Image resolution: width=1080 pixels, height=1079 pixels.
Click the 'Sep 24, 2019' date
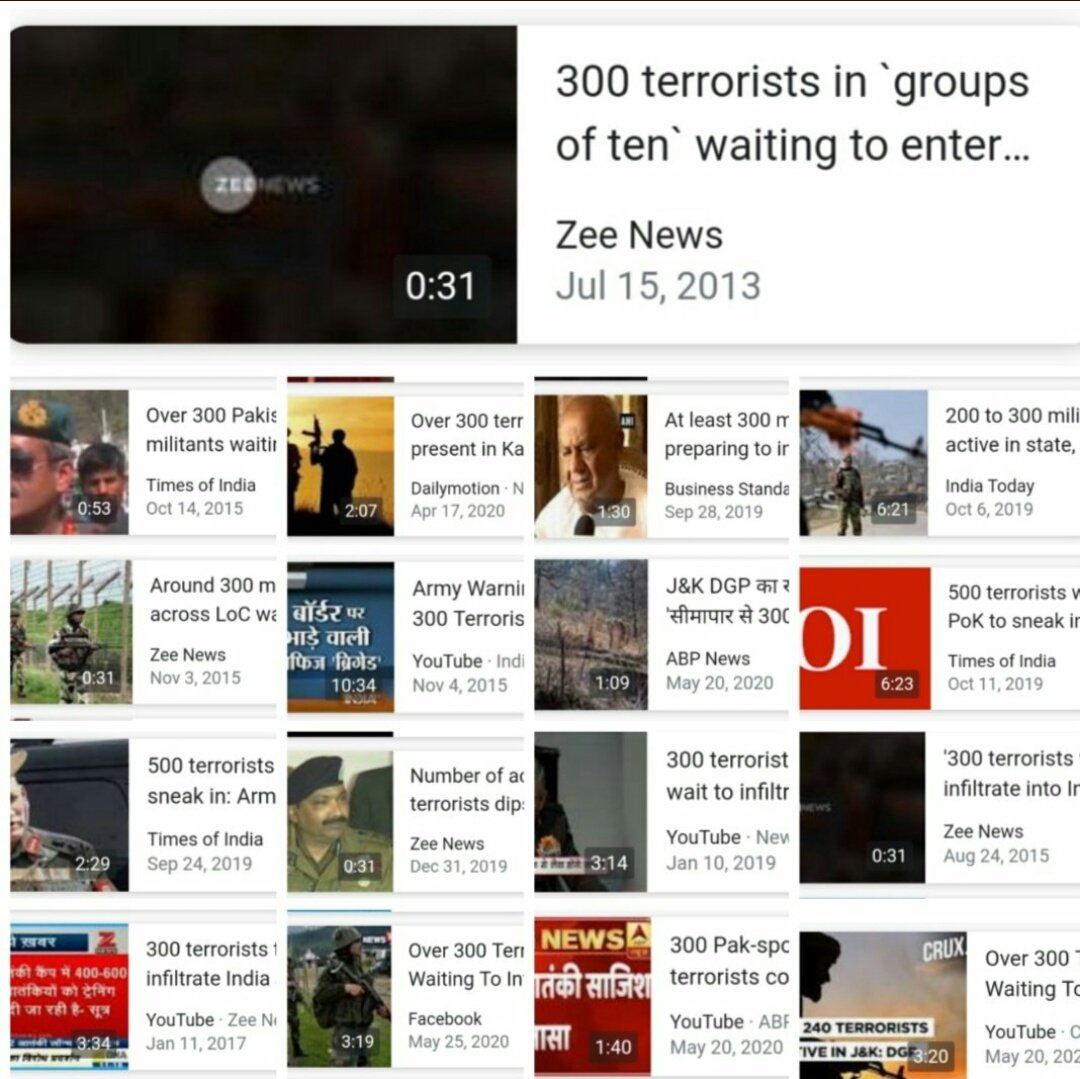pos(199,863)
